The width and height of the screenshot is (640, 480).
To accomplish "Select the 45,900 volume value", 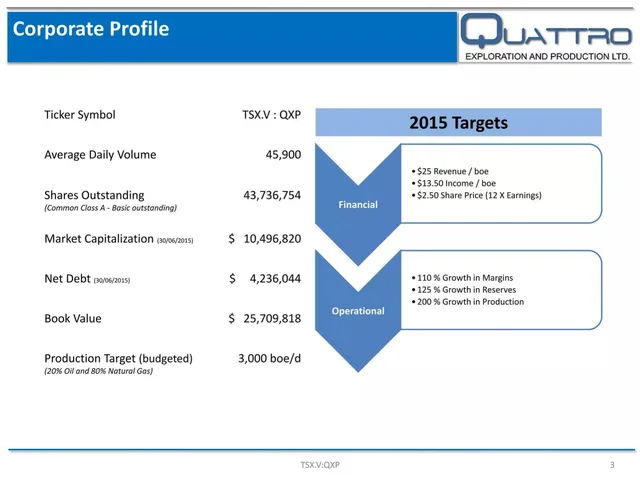I will click(283, 155).
